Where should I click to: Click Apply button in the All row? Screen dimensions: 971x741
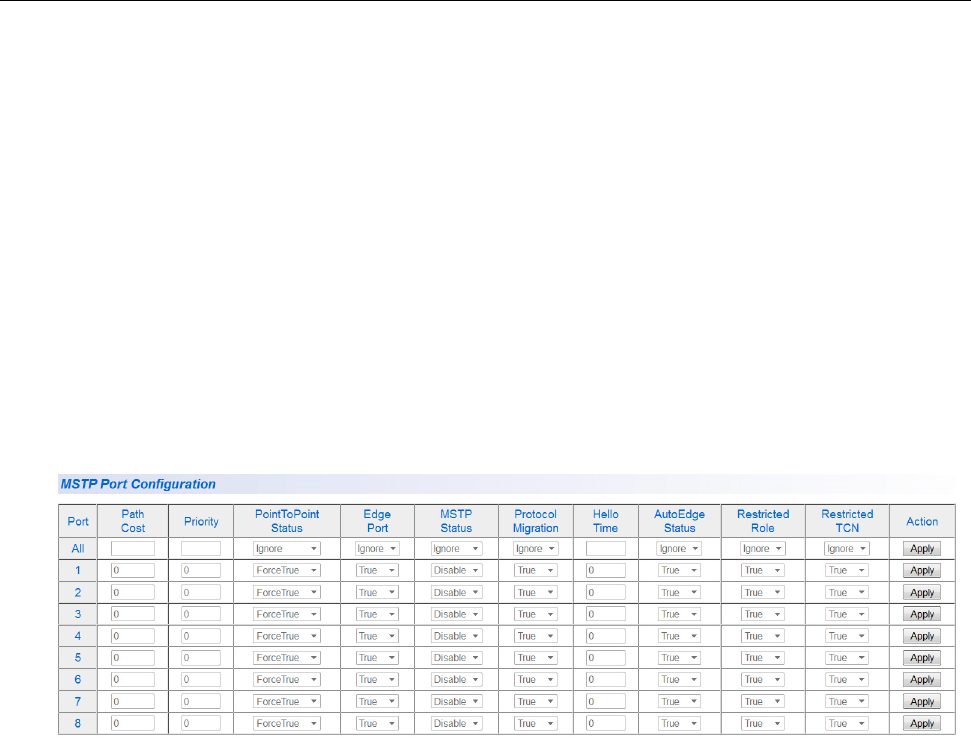pos(922,548)
